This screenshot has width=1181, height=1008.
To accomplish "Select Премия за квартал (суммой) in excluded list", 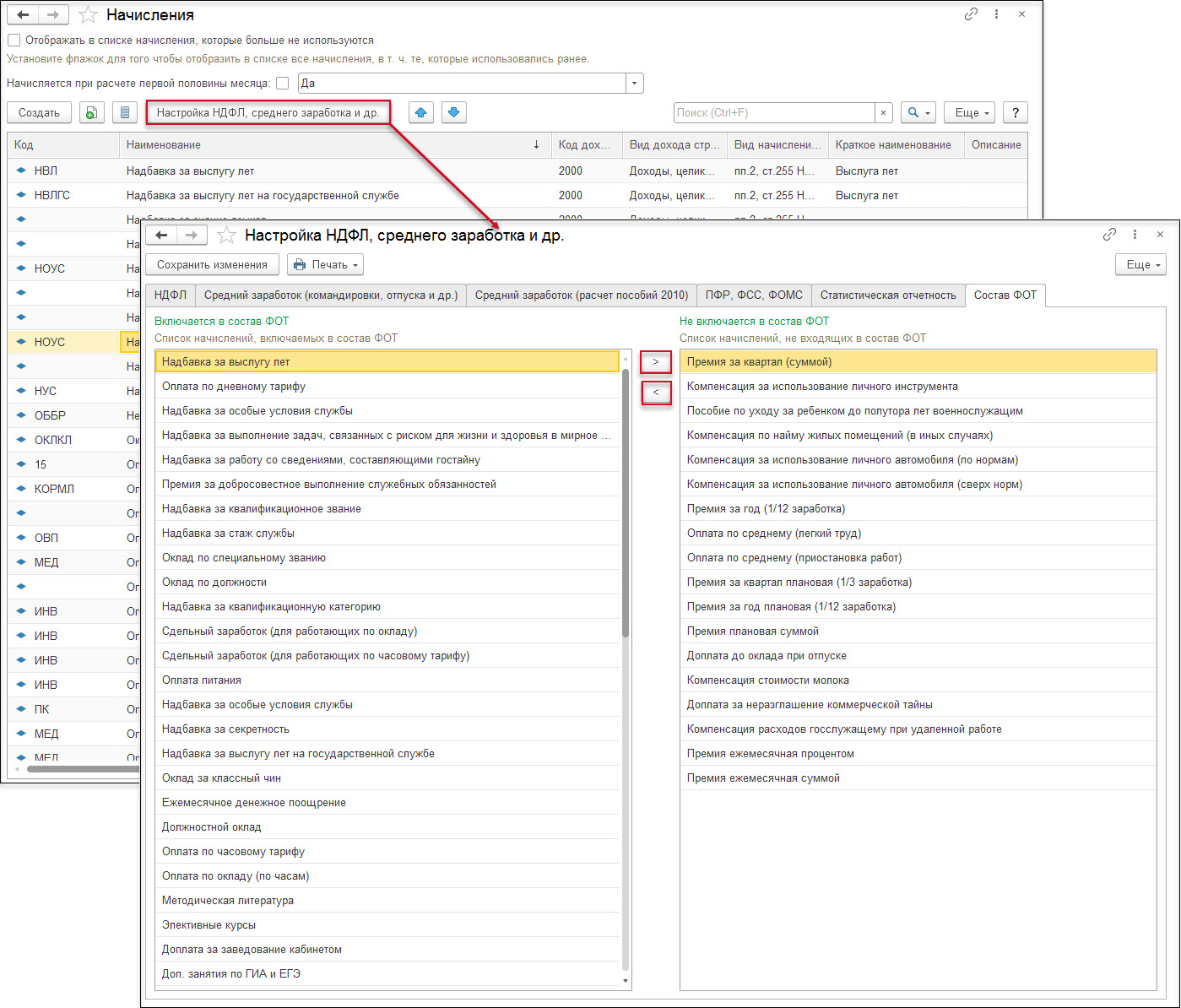I will point(918,361).
